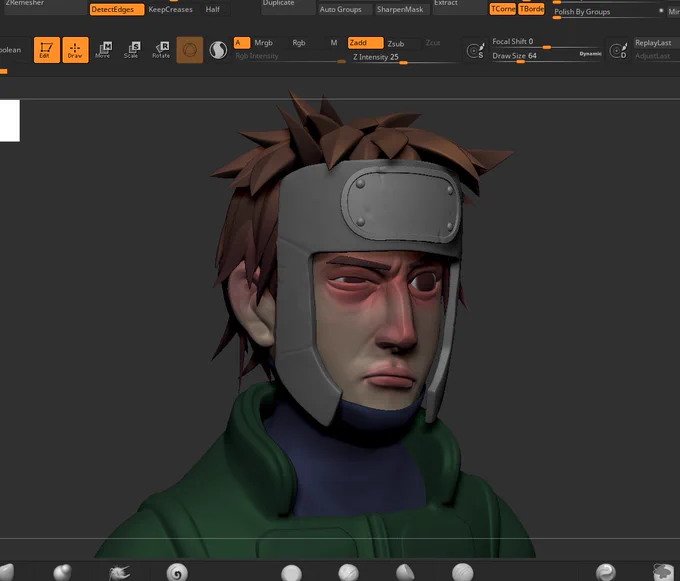Pick the spiral-pattern brush in bottom shelf

coord(177,572)
